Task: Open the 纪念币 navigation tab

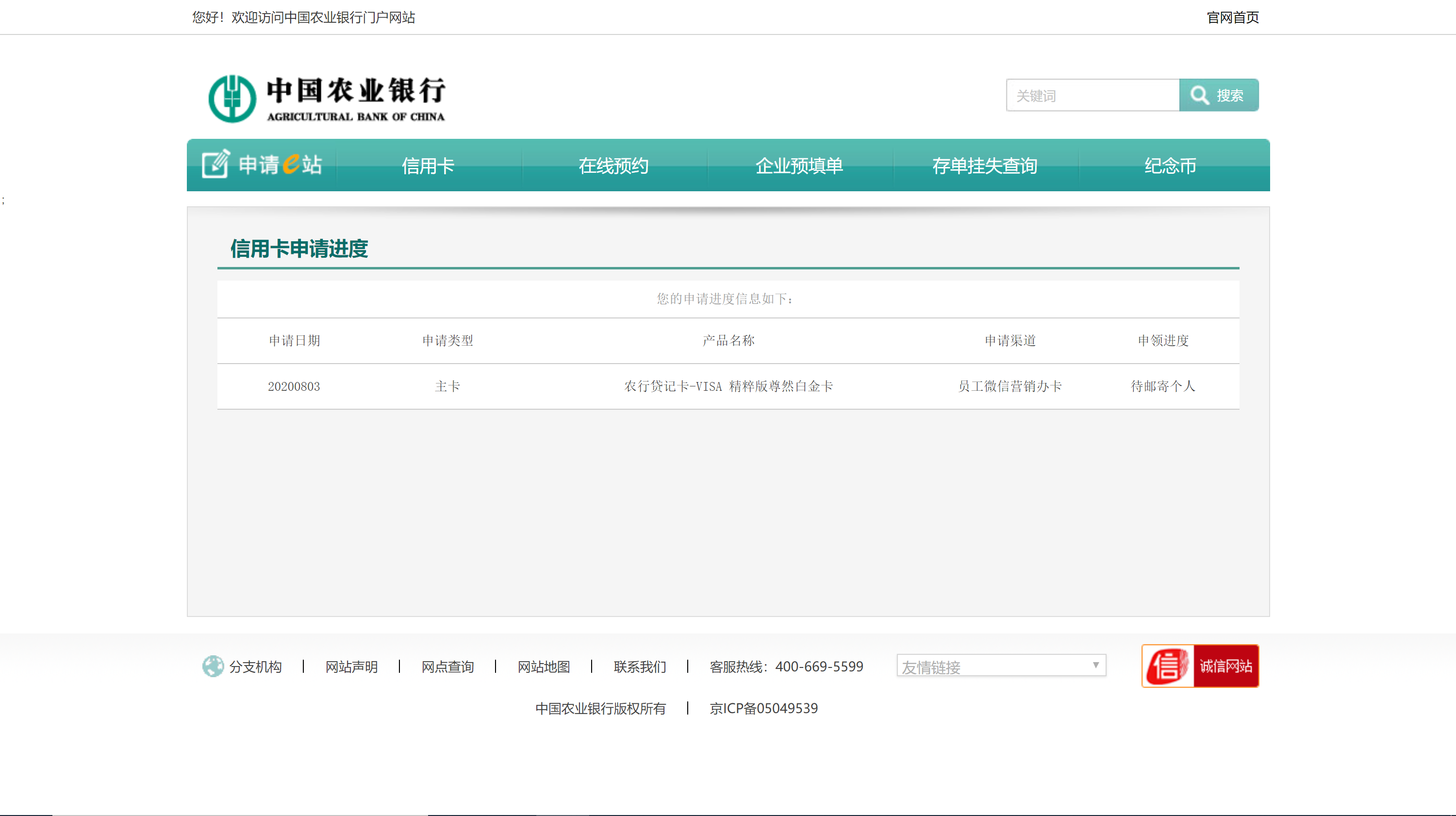Action: click(1171, 166)
